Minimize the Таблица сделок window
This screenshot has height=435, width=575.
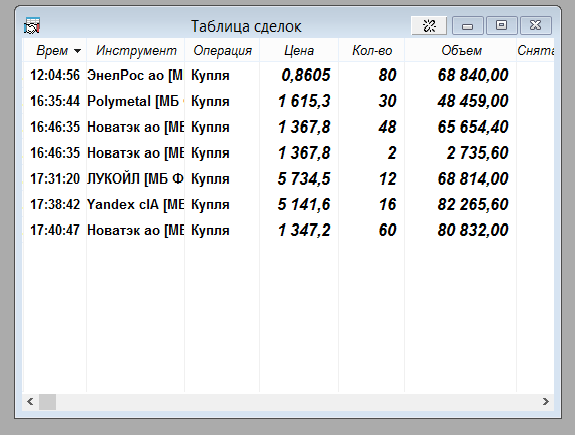coord(468,26)
